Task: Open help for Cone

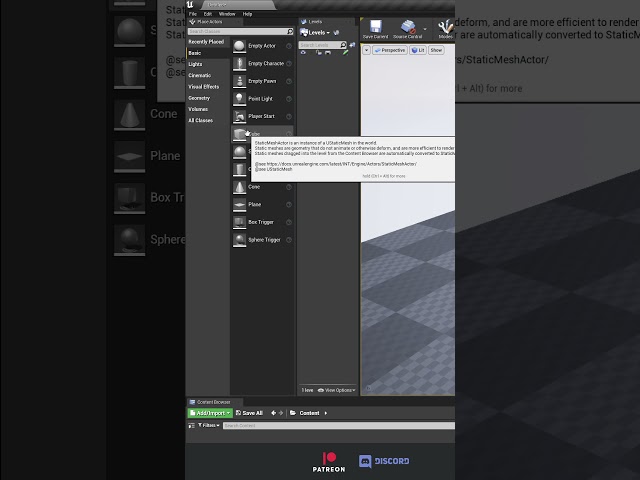Action: click(289, 187)
